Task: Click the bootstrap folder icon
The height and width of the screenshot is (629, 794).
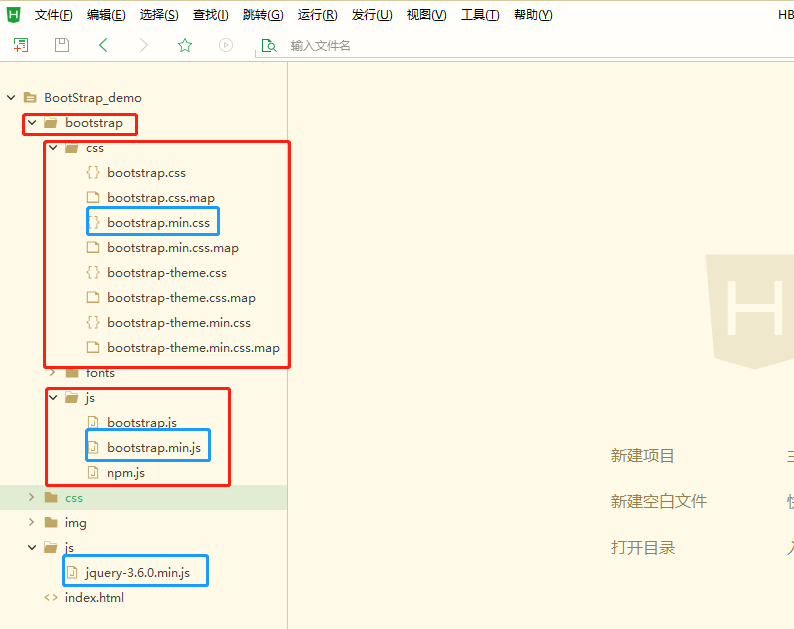Action: [51, 123]
